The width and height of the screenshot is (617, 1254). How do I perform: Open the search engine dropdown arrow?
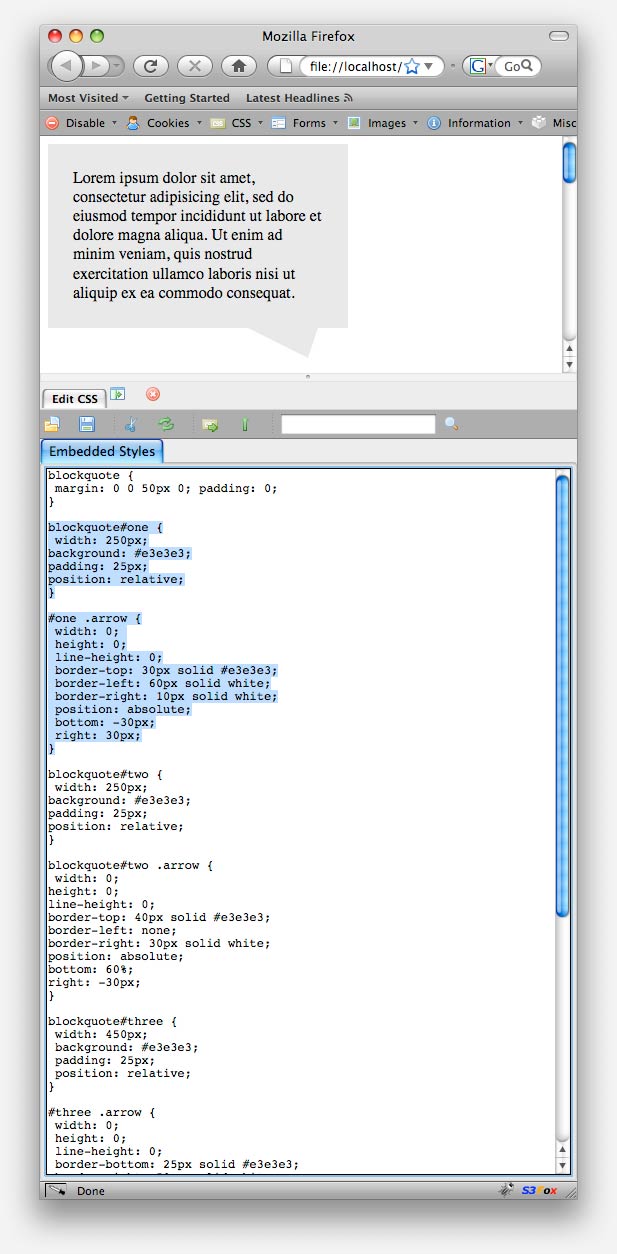tap(490, 66)
